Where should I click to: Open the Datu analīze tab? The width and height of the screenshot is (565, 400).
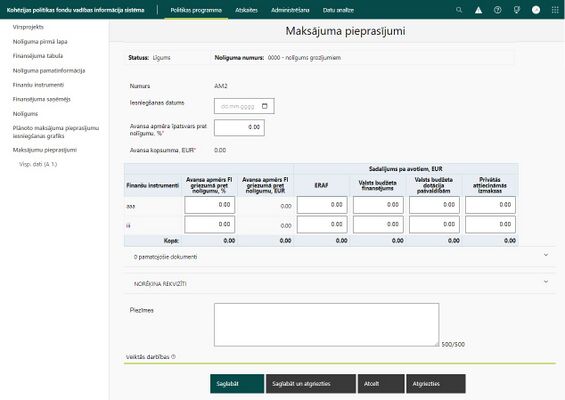click(x=338, y=10)
